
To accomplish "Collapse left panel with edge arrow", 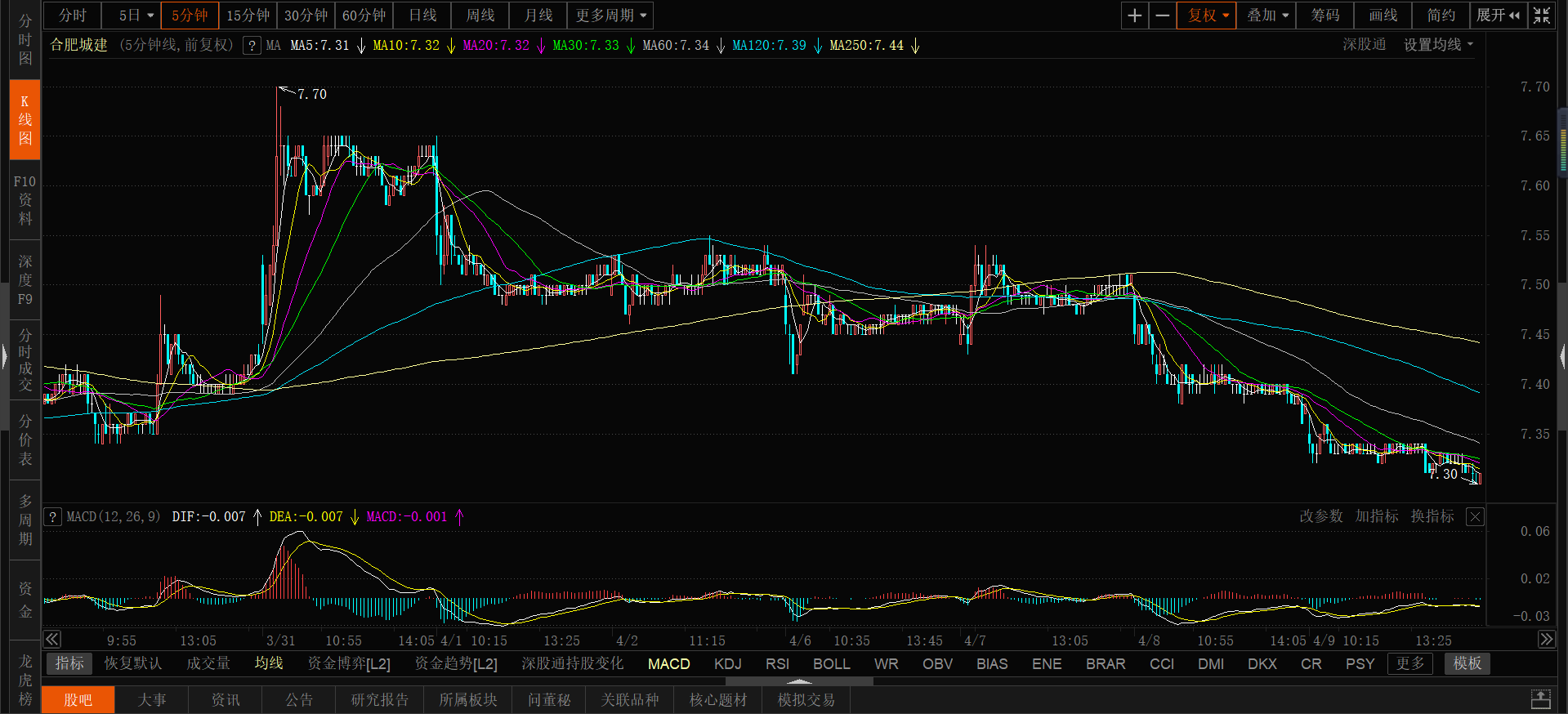I will coord(3,357).
